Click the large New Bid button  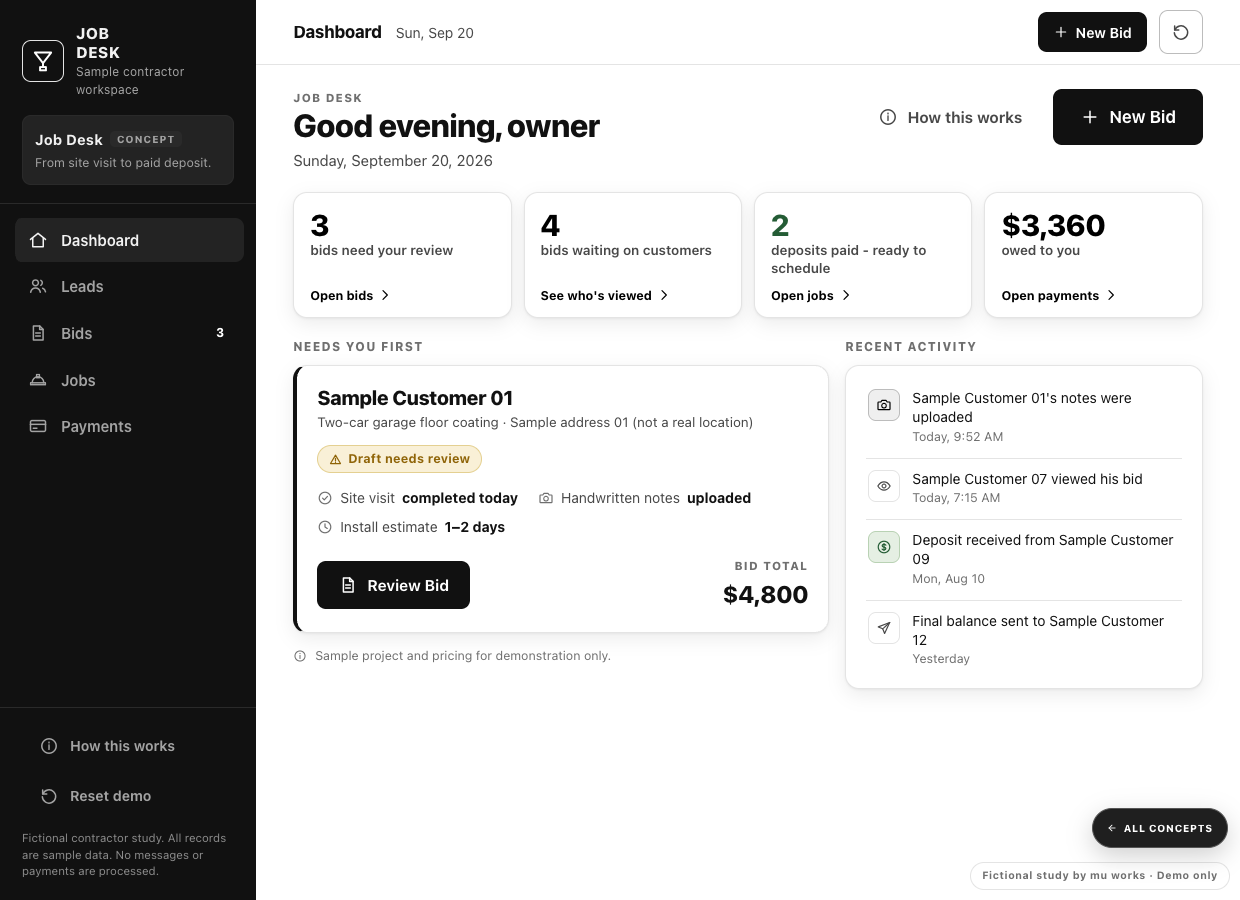tap(1128, 117)
